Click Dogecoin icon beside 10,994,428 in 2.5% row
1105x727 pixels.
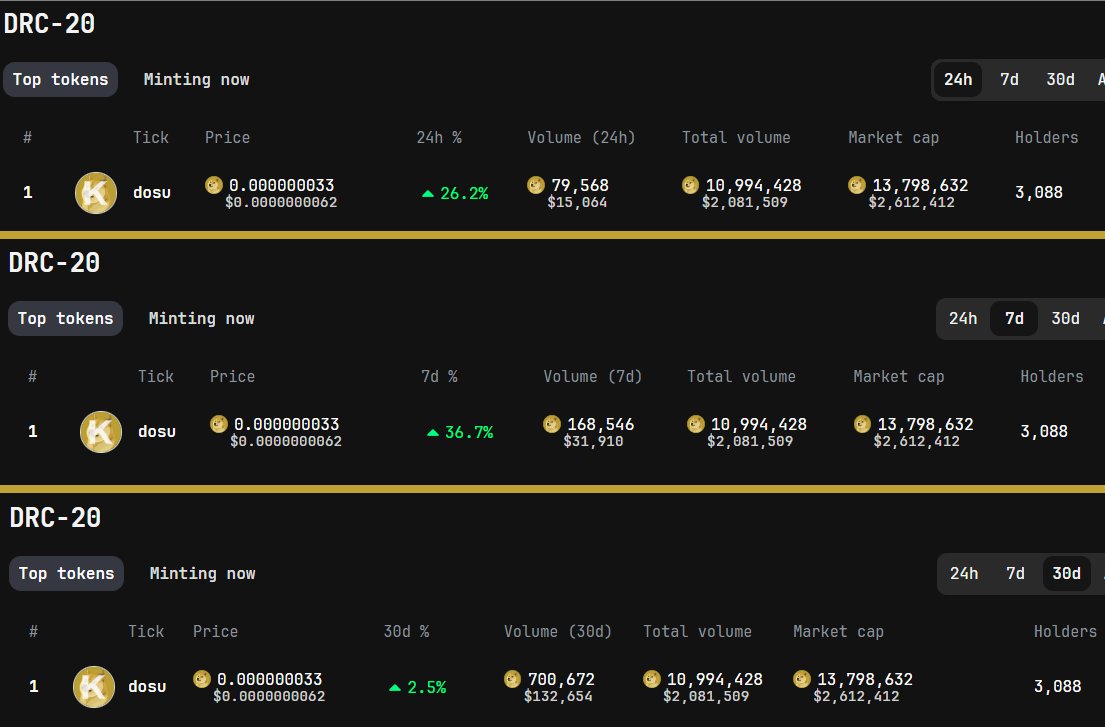coord(652,678)
